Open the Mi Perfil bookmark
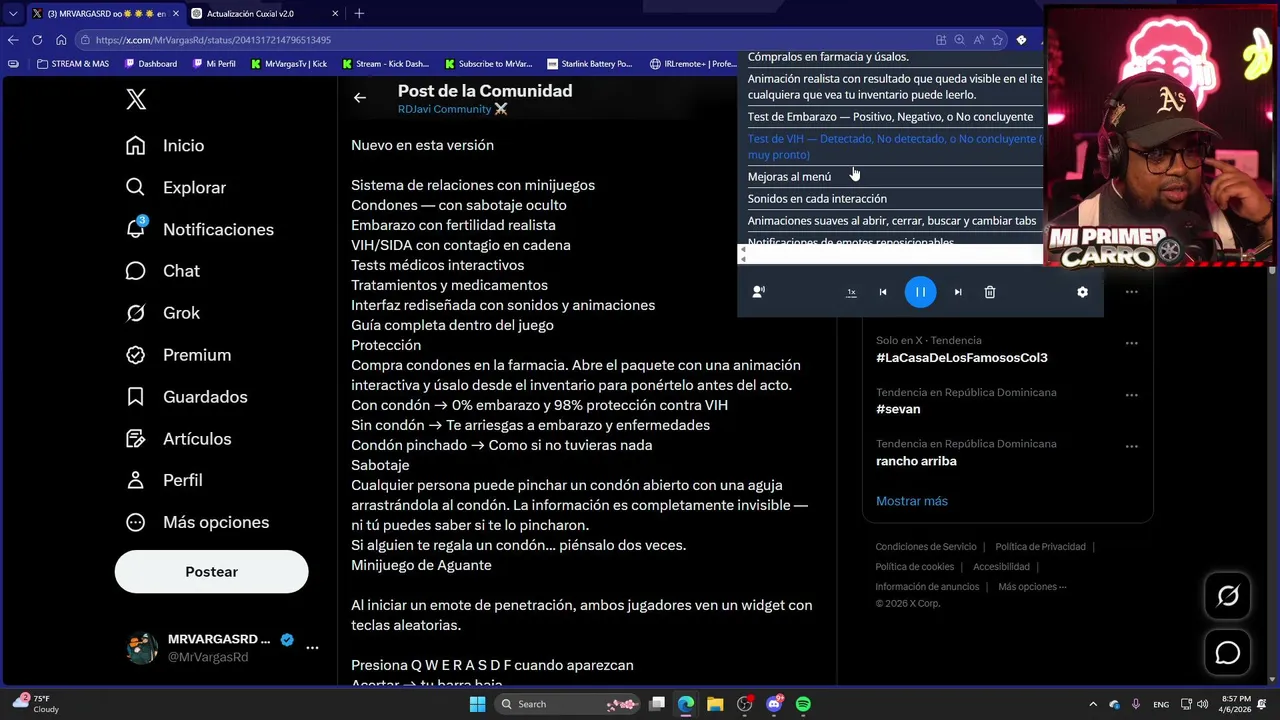The width and height of the screenshot is (1280, 720). point(214,64)
